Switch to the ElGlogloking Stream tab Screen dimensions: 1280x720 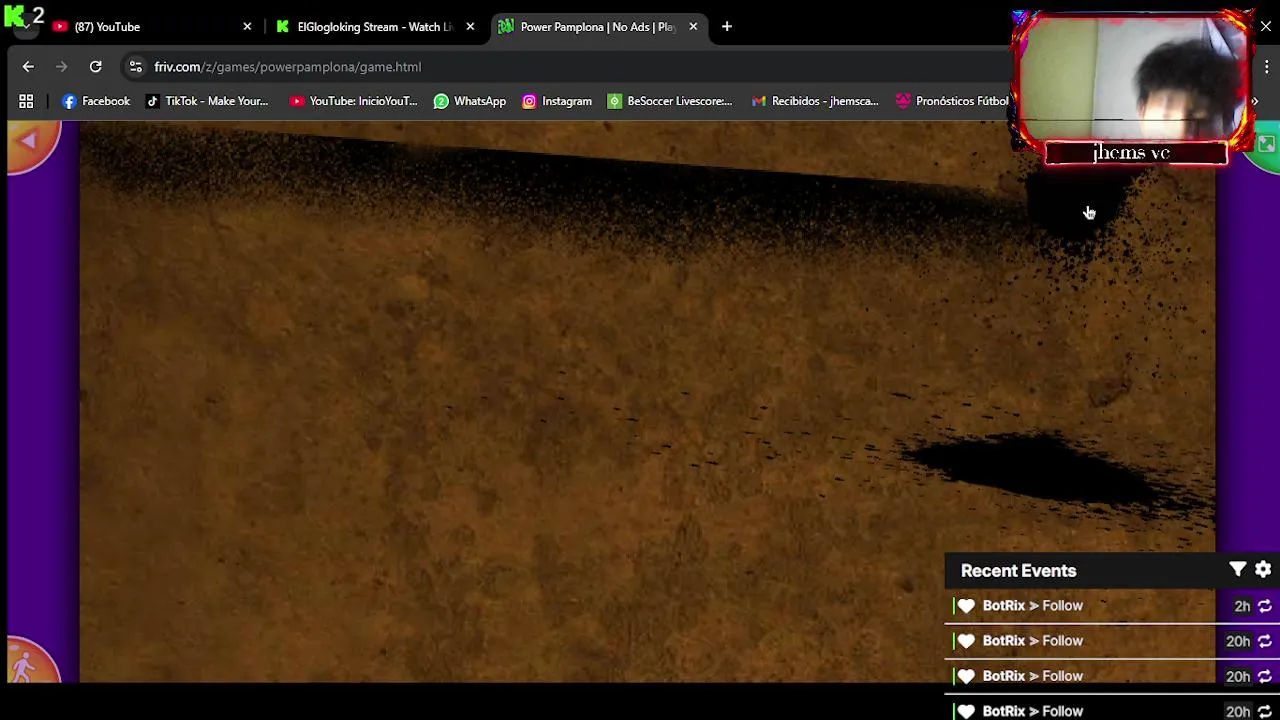(x=375, y=27)
